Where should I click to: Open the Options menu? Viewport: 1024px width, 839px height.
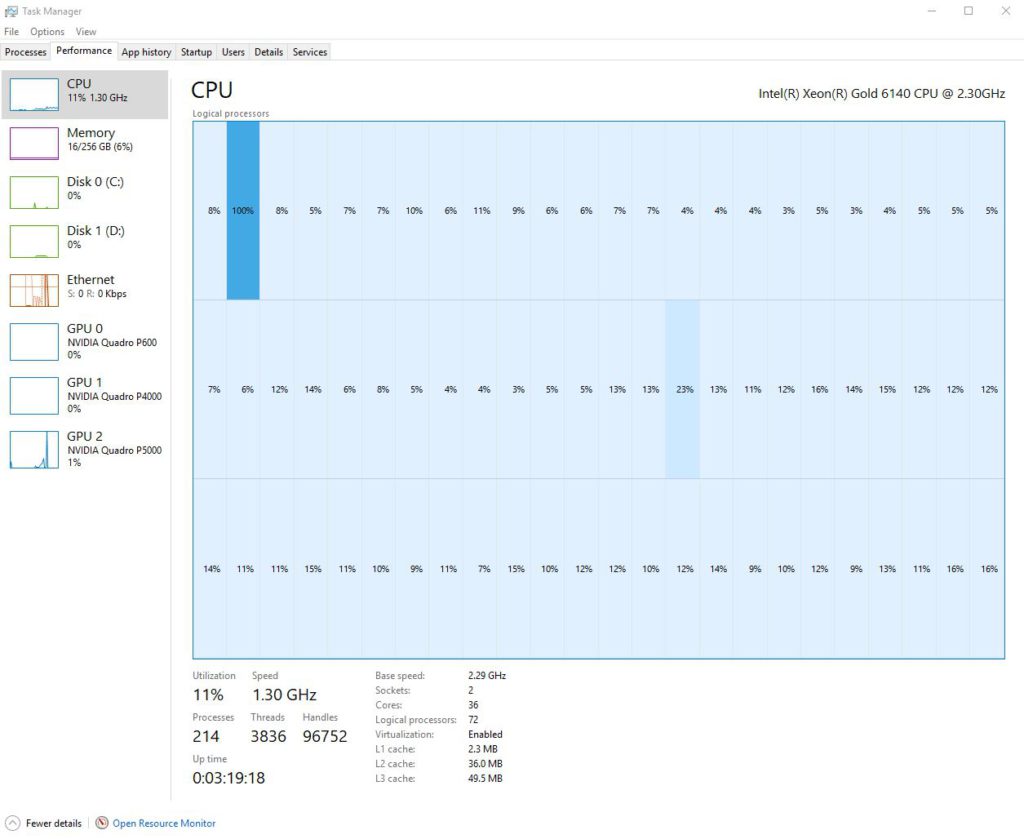pos(47,32)
